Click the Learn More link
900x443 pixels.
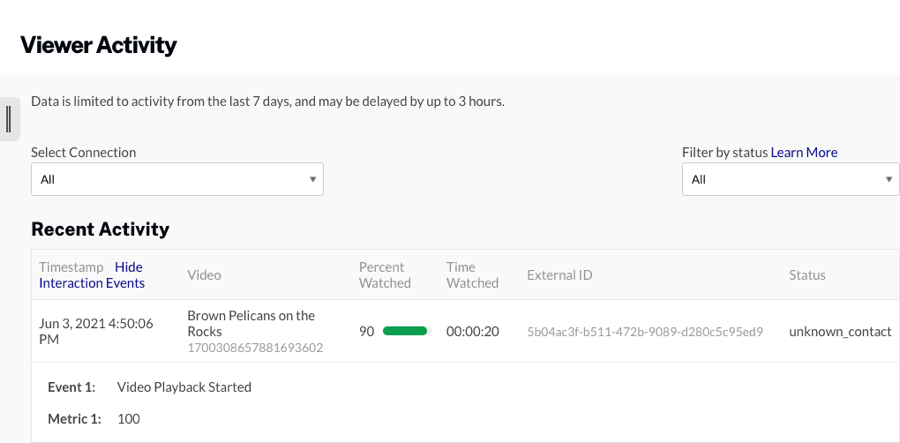(x=803, y=153)
